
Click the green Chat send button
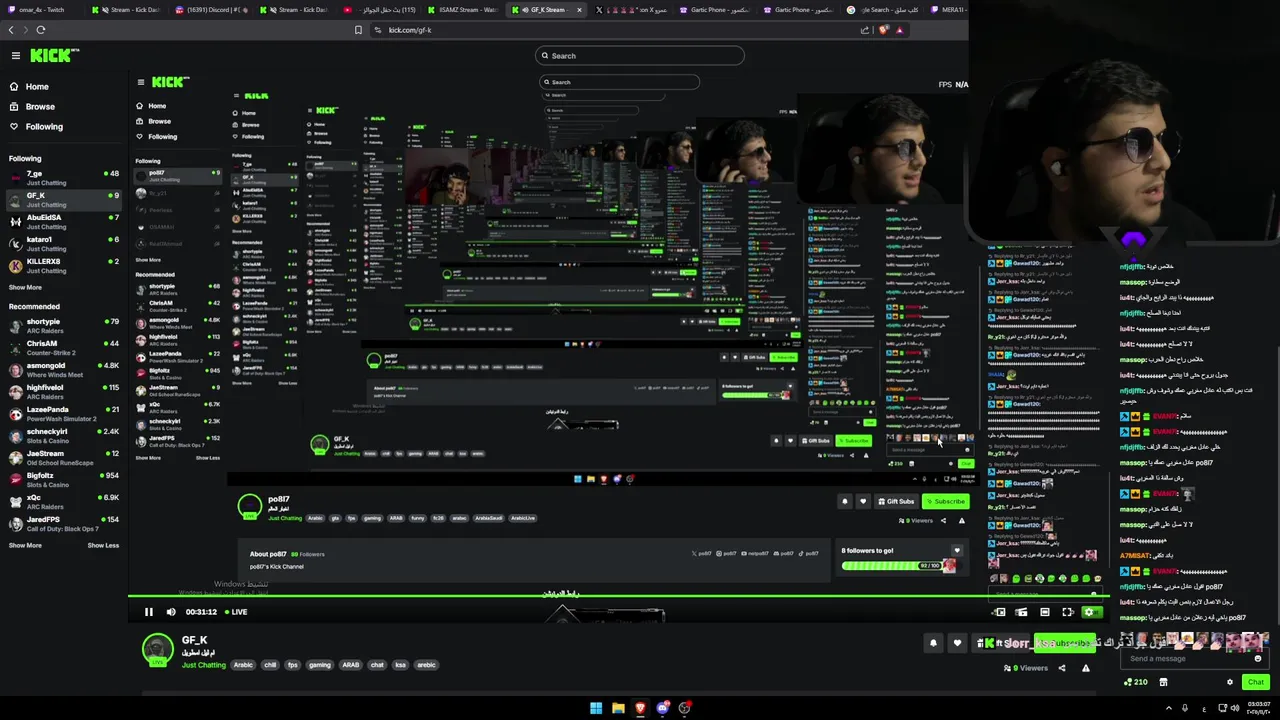coord(1256,682)
